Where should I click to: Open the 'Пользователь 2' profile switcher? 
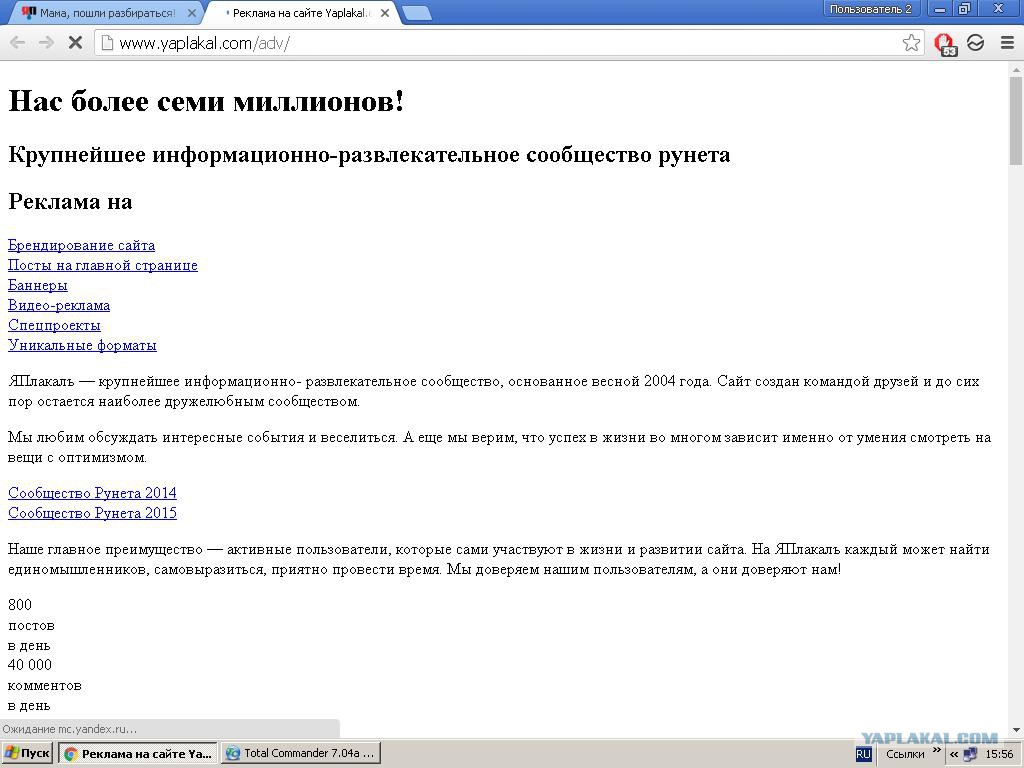point(871,9)
